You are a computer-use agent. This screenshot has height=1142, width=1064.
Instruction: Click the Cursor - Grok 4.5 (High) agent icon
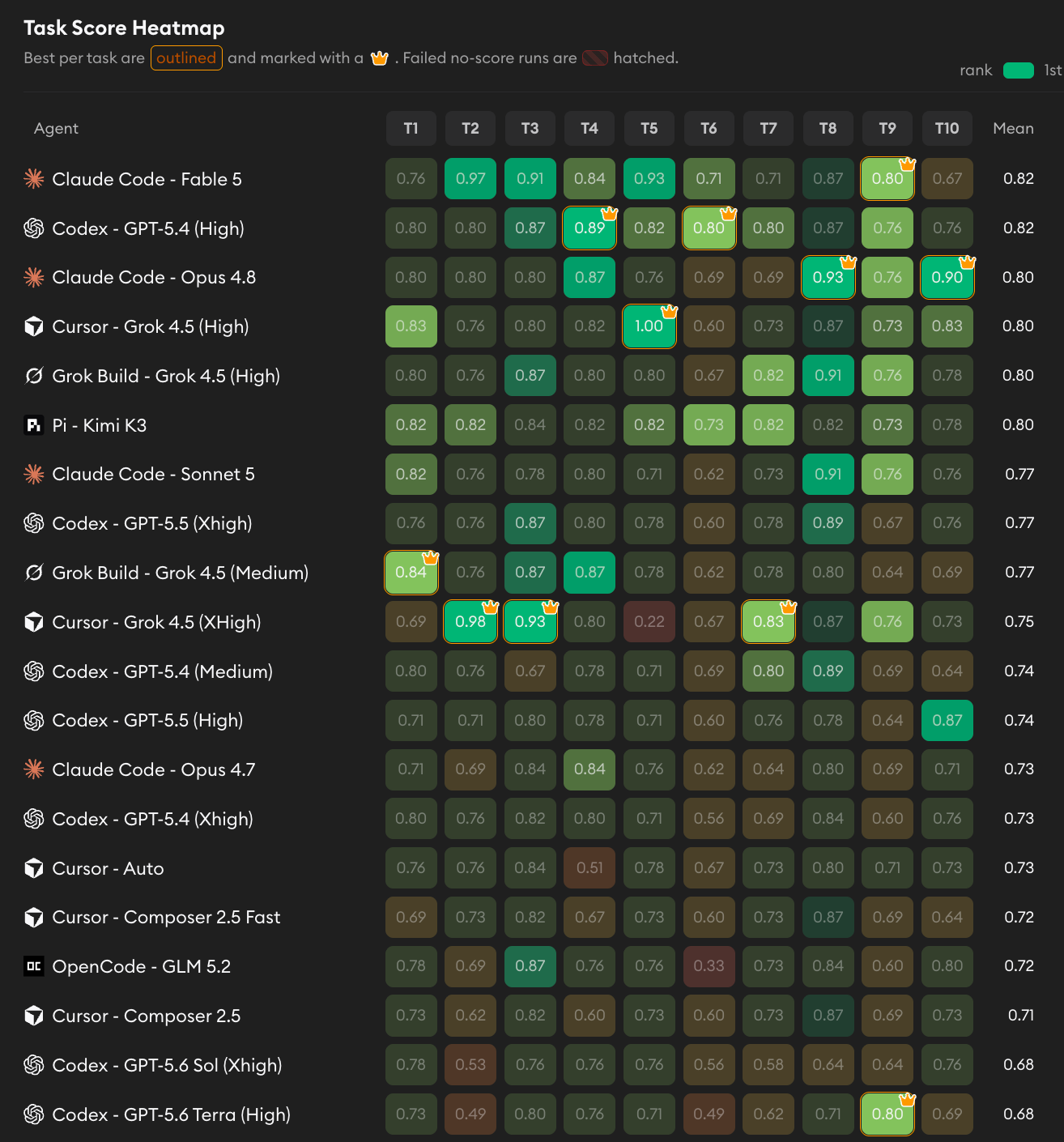(34, 326)
